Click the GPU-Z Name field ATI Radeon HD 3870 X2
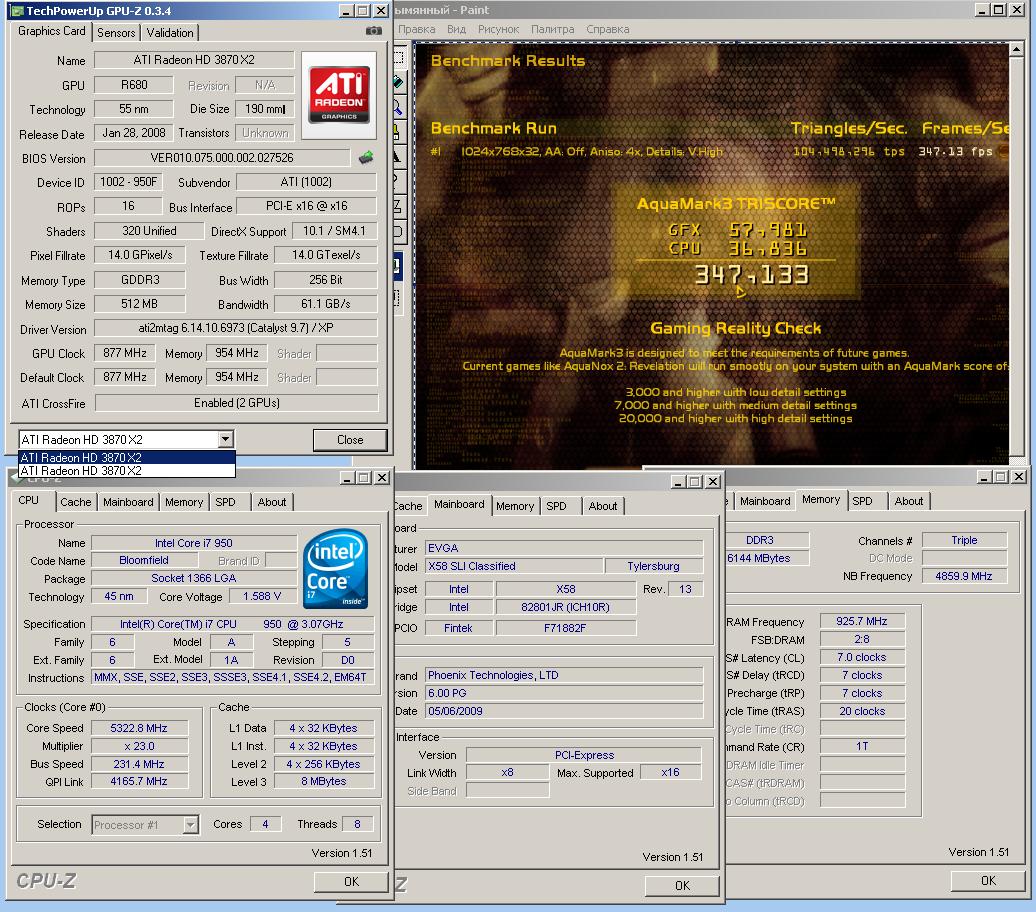1036x912 pixels. coord(194,59)
